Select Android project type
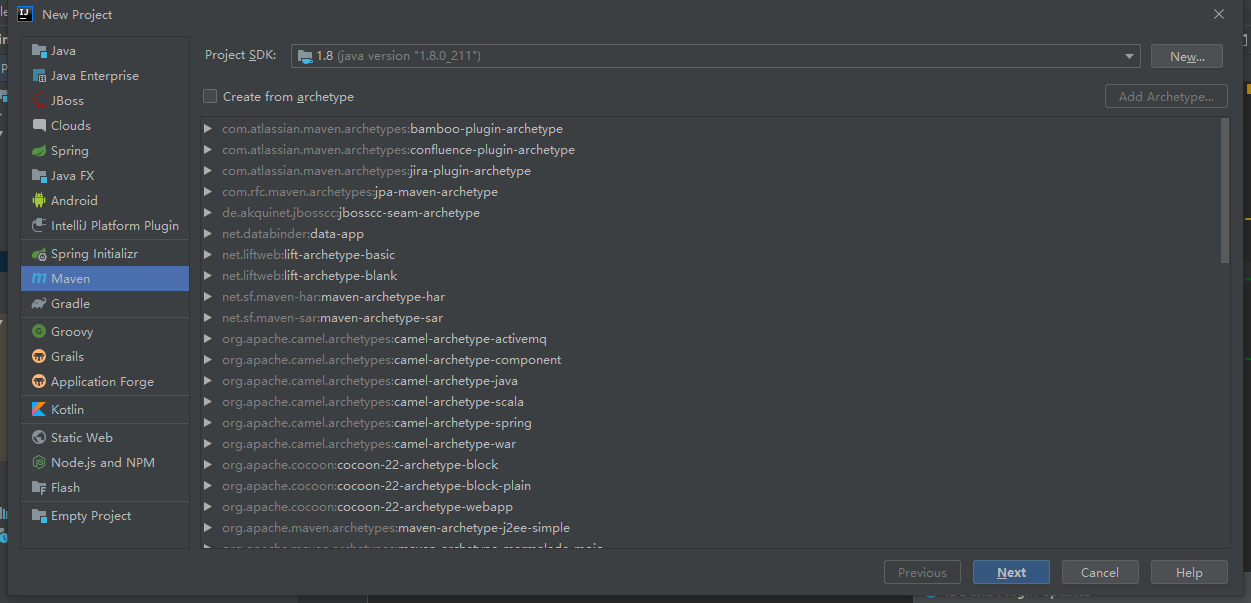Screen dimensions: 1251x603 click(105, 201)
